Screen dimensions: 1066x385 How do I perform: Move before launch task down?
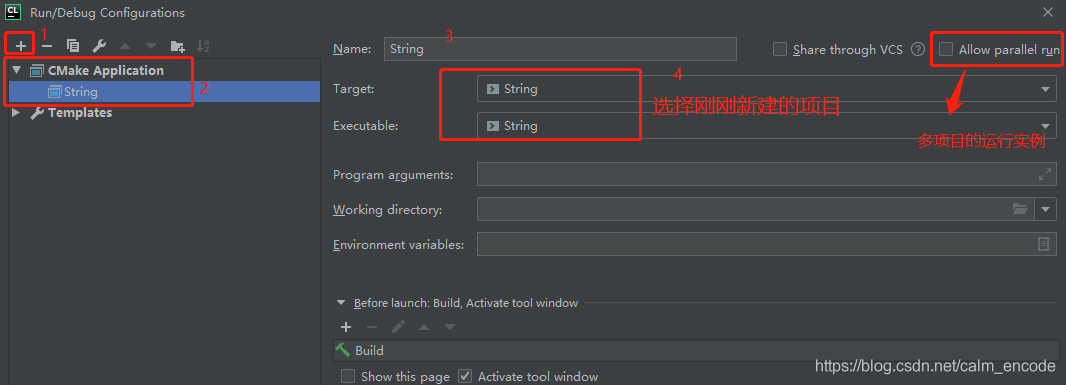(450, 327)
